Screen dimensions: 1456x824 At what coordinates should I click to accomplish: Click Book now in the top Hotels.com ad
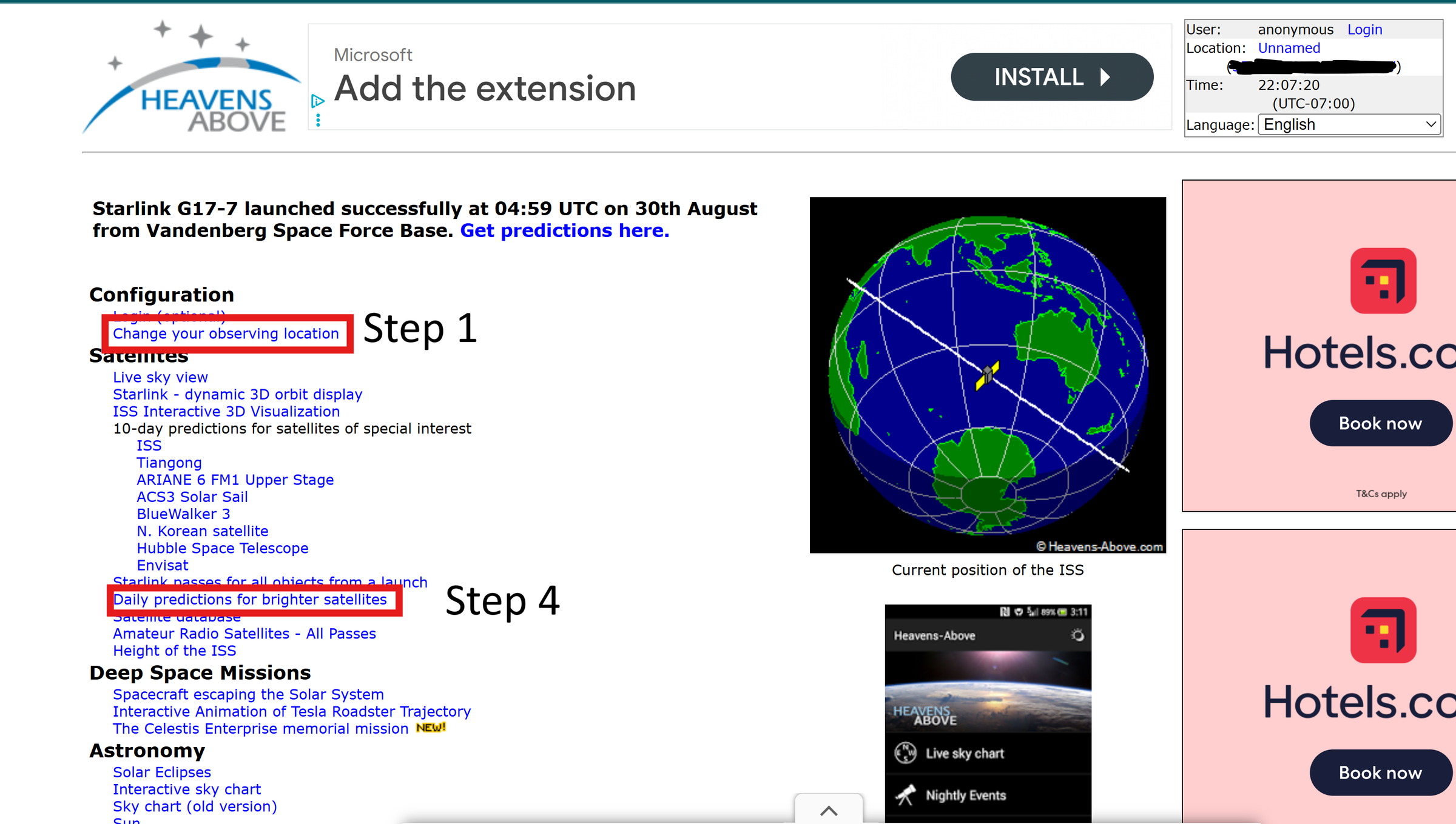coord(1381,423)
